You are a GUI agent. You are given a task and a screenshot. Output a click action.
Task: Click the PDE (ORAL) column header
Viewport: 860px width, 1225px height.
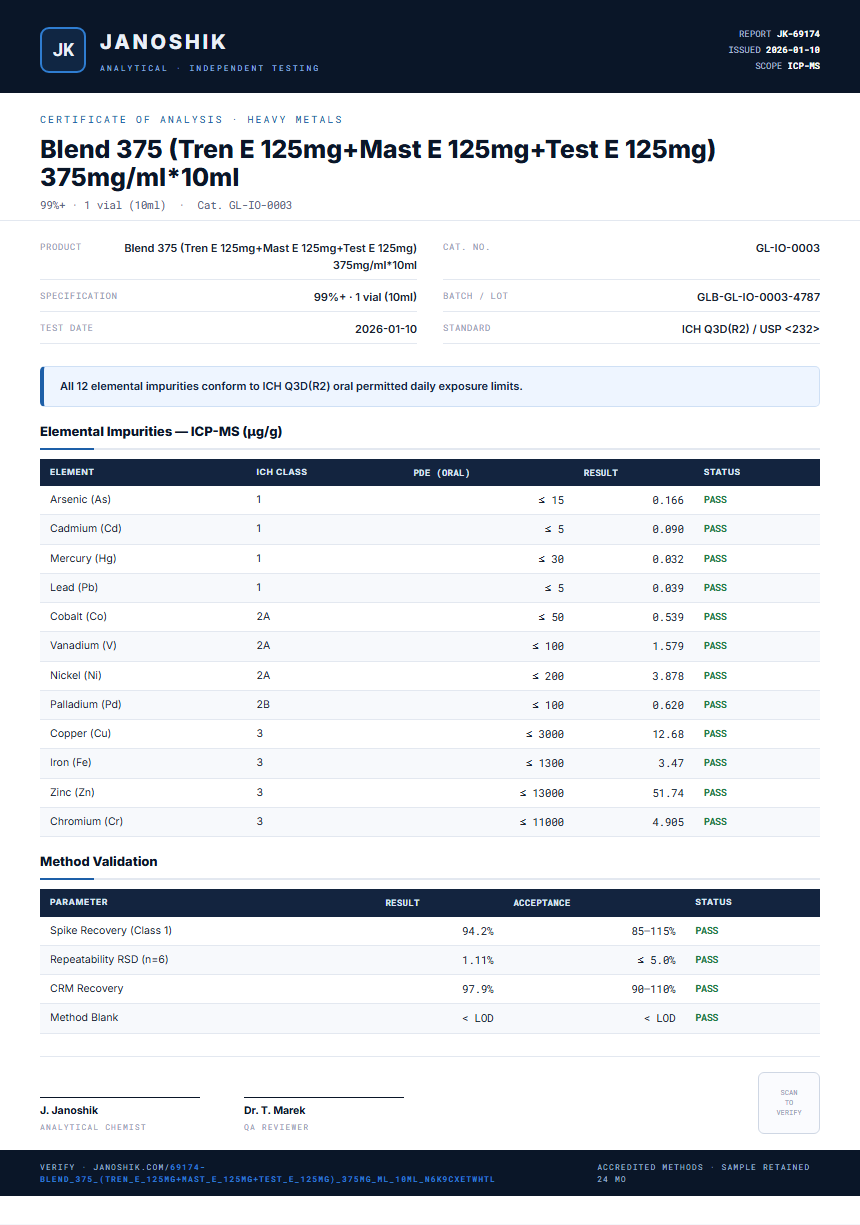(x=441, y=472)
